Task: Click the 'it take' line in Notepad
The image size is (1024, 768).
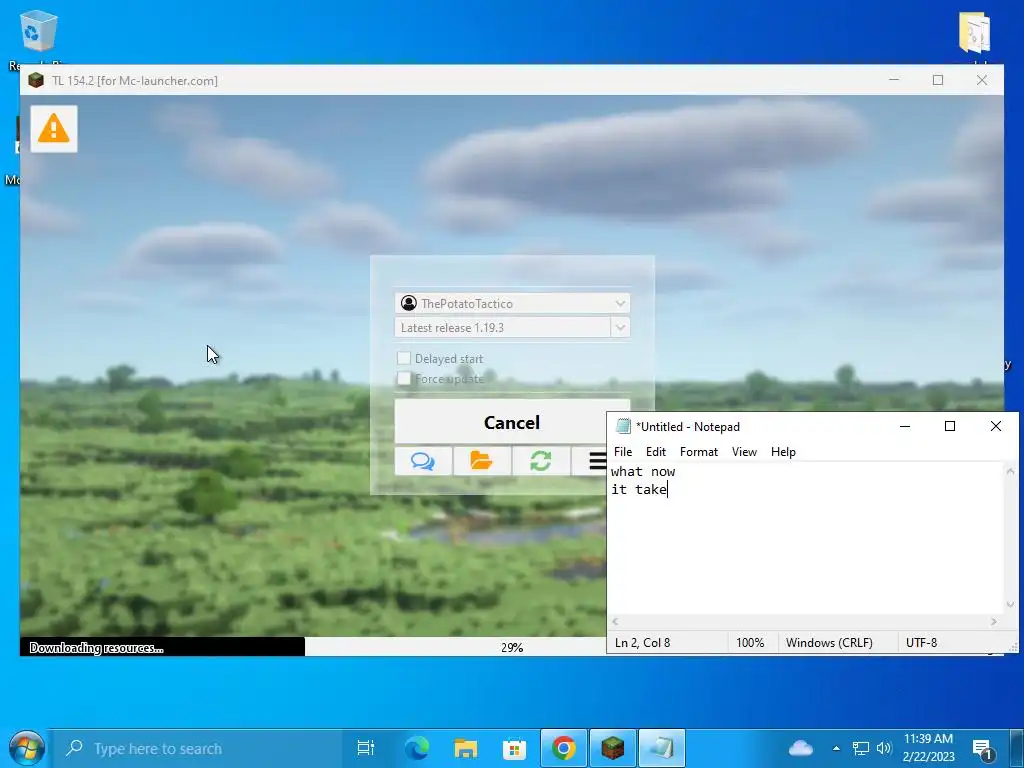Action: pos(639,489)
